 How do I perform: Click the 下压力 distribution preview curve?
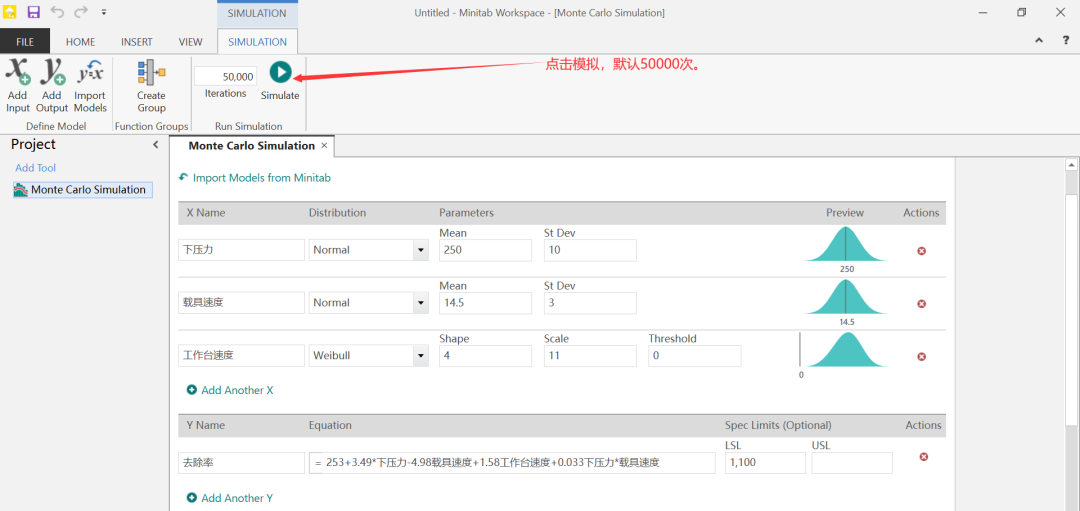point(847,245)
